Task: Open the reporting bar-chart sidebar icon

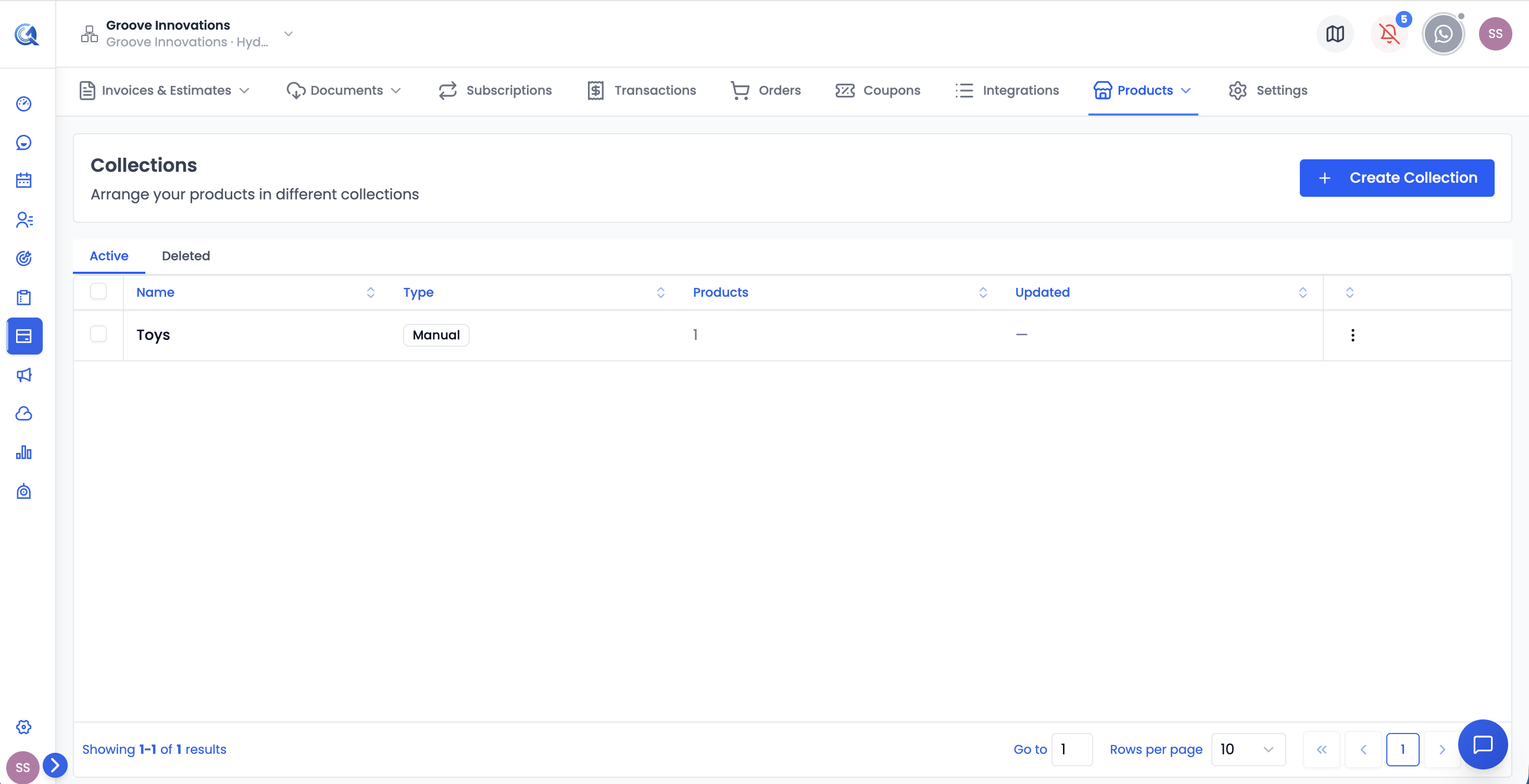Action: click(24, 453)
